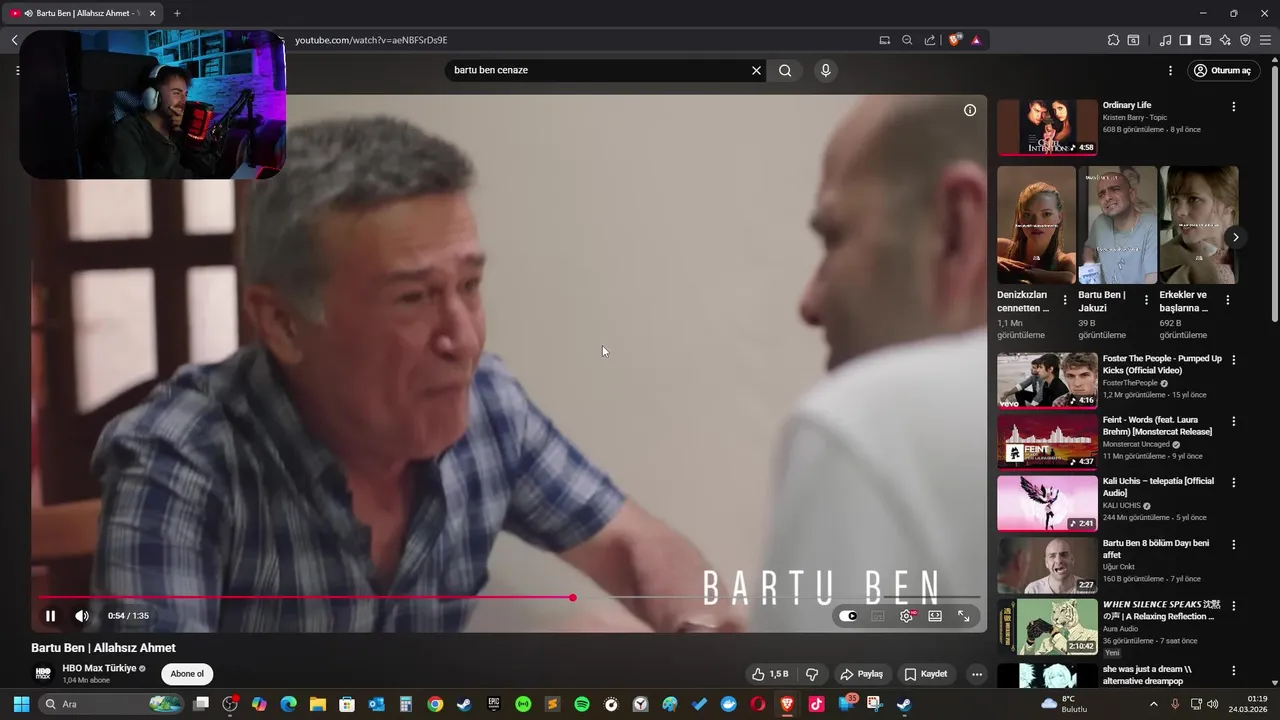Run the search with the magnifier button
Screen dimensions: 1280x720
[x=785, y=70]
